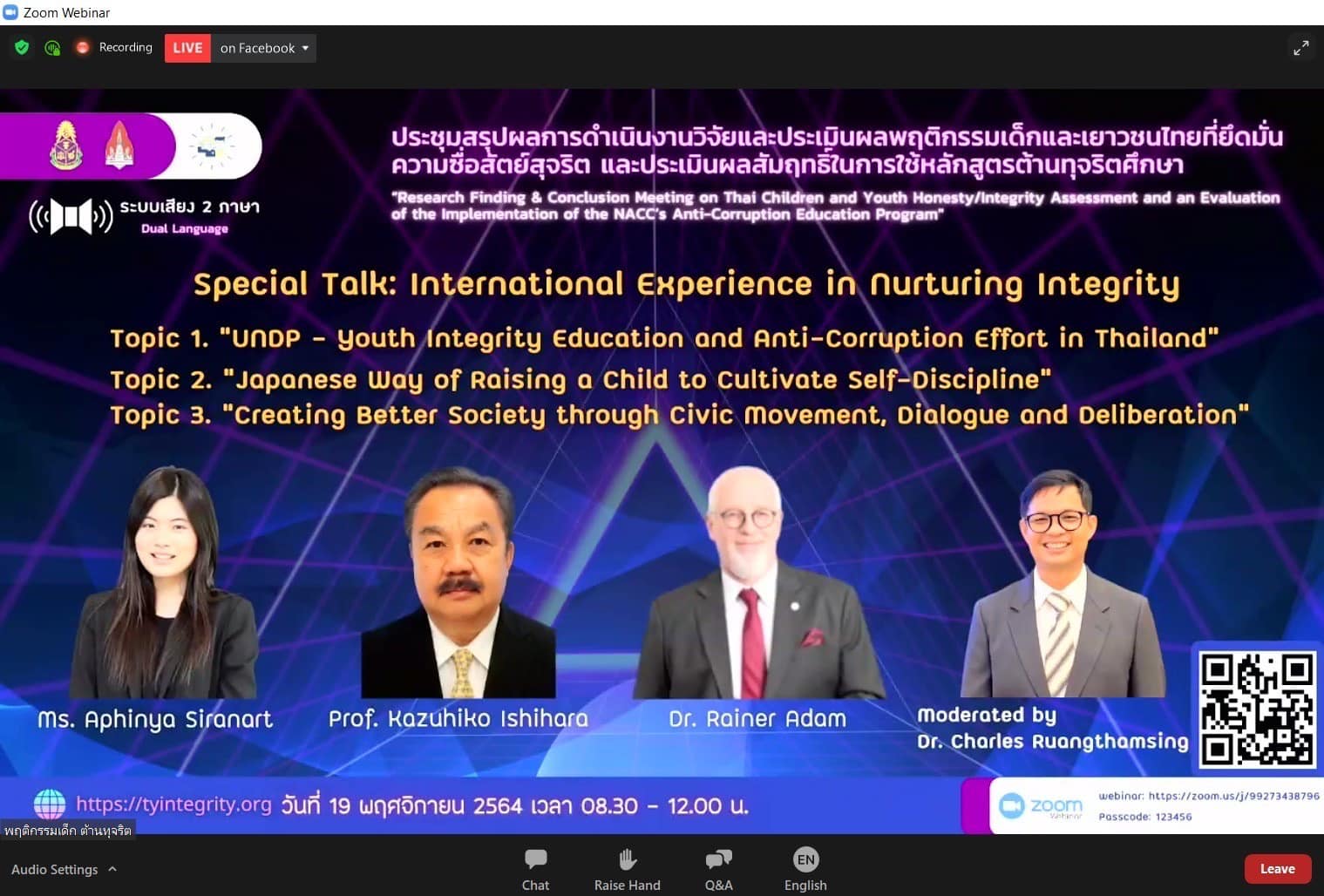Click the Audio Settings label
The width and height of the screenshot is (1324, 896).
click(54, 869)
